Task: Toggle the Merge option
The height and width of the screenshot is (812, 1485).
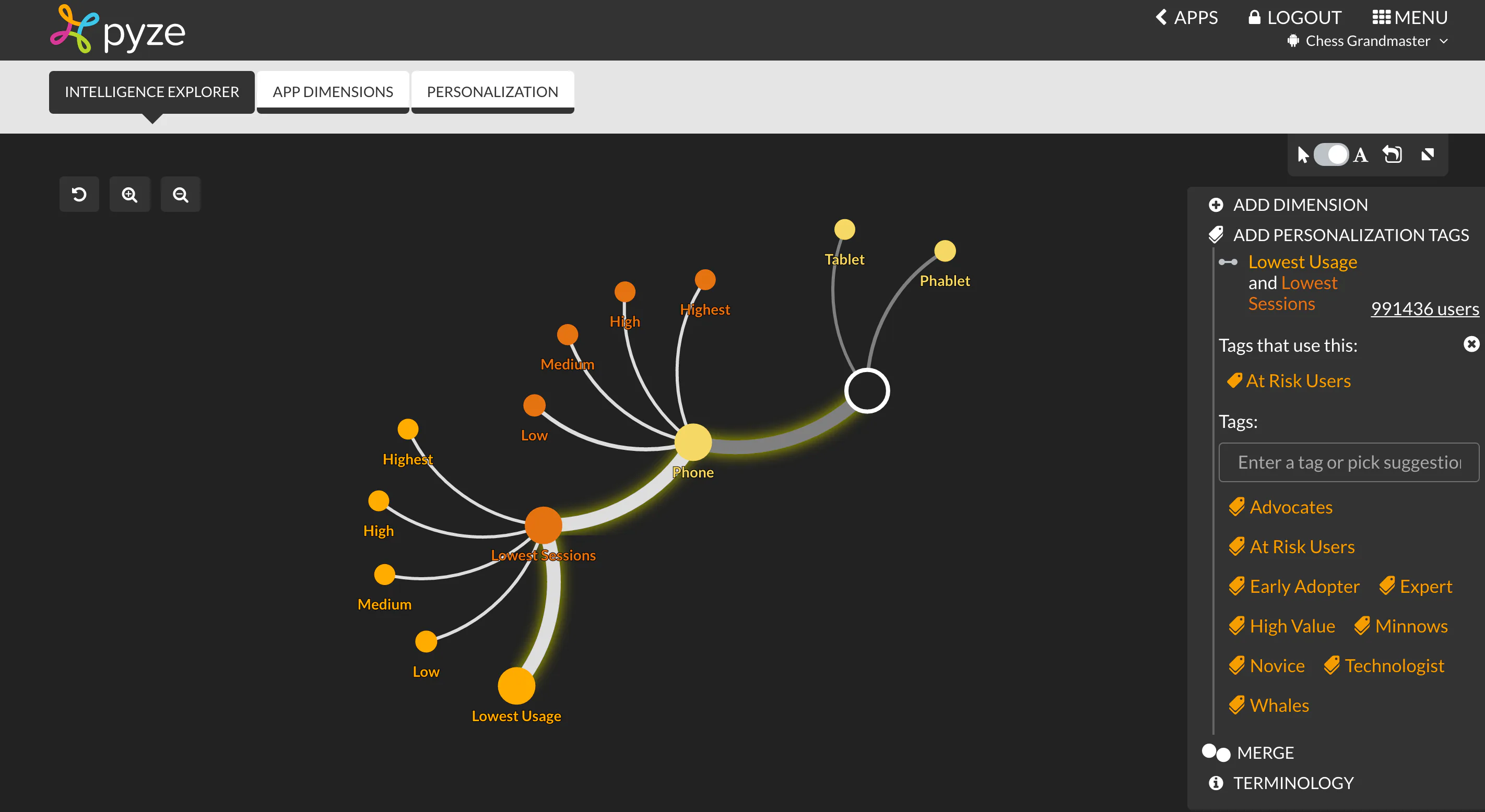Action: tap(1216, 753)
